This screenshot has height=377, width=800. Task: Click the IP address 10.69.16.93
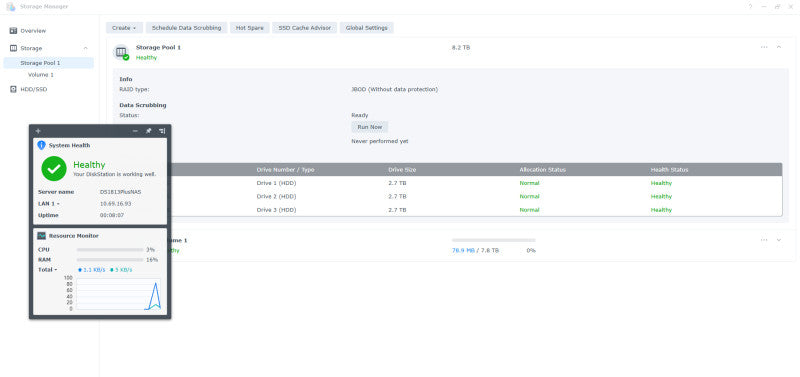[x=115, y=204]
